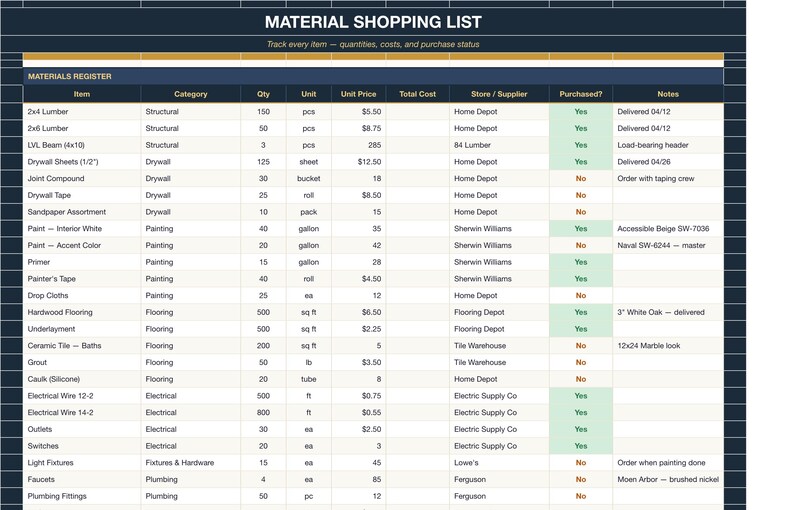This screenshot has width=794, height=510.
Task: Select the 'Fixtures & Hardware' category cell
Action: [x=190, y=462]
